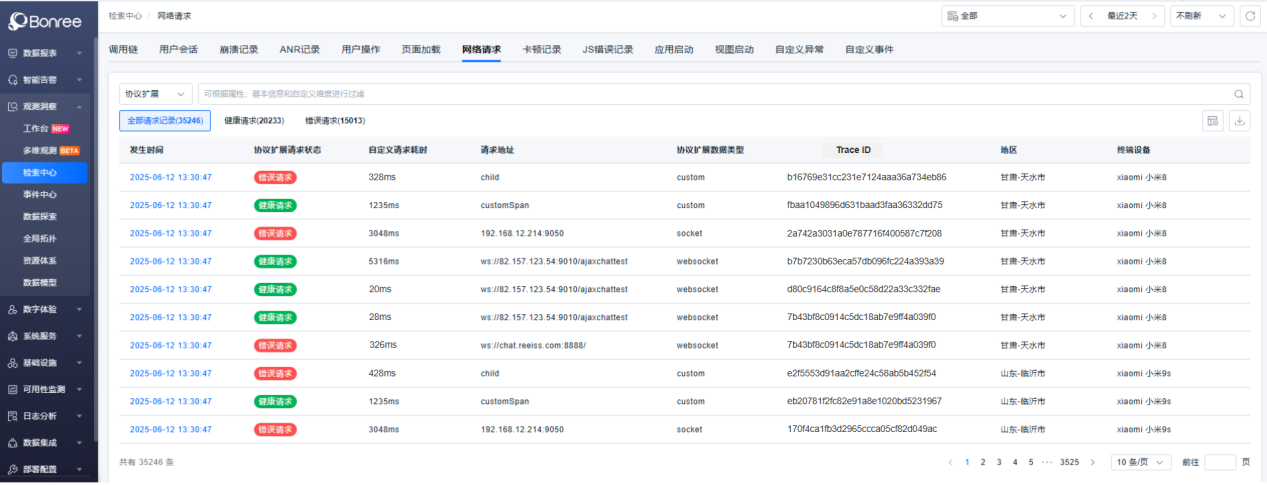Open 事件中心 in the sidebar

[x=40, y=194]
